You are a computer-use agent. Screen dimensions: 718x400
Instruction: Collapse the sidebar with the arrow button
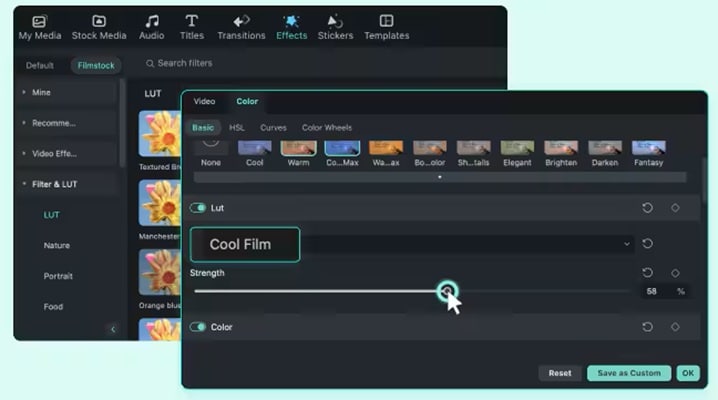tap(113, 329)
